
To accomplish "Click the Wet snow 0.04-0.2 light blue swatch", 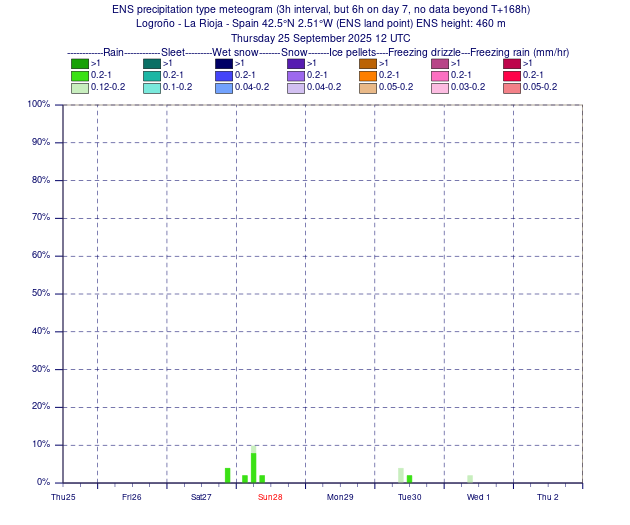I will point(224,88).
